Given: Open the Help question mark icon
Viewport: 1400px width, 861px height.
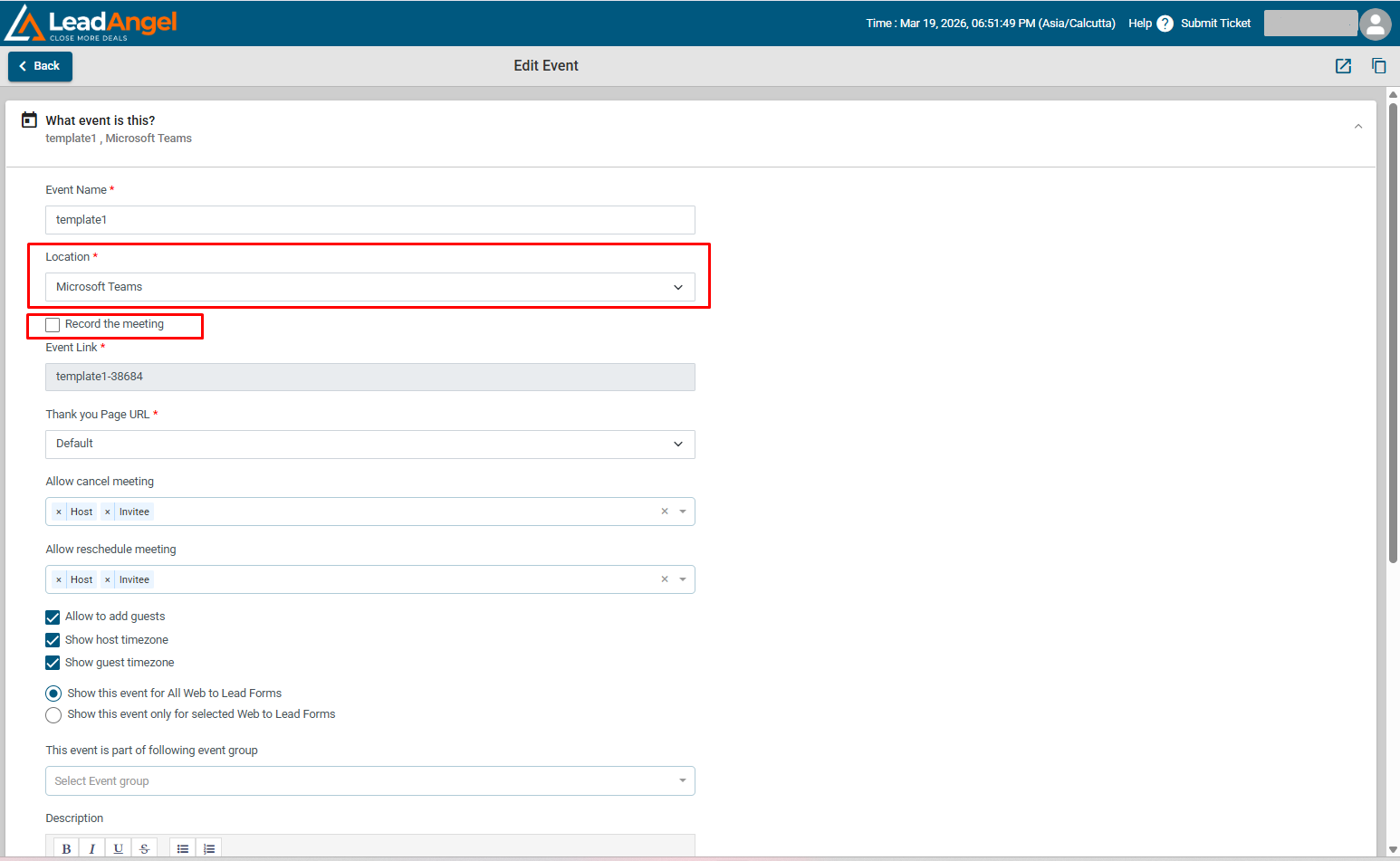Looking at the screenshot, I should tap(1165, 24).
